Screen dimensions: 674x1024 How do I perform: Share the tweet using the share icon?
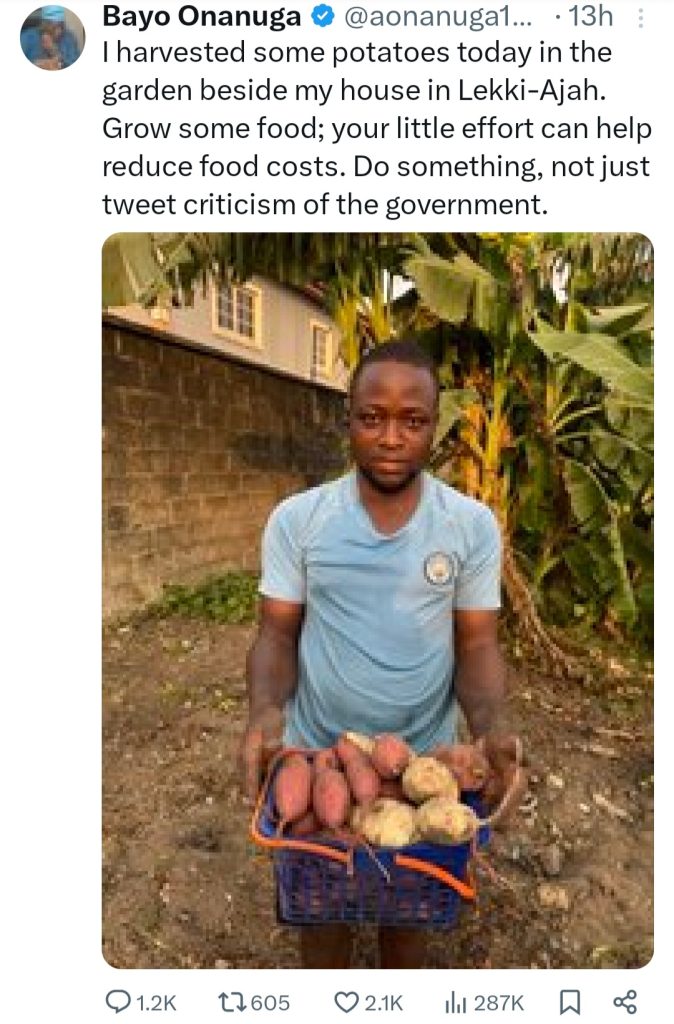[x=624, y=1001]
